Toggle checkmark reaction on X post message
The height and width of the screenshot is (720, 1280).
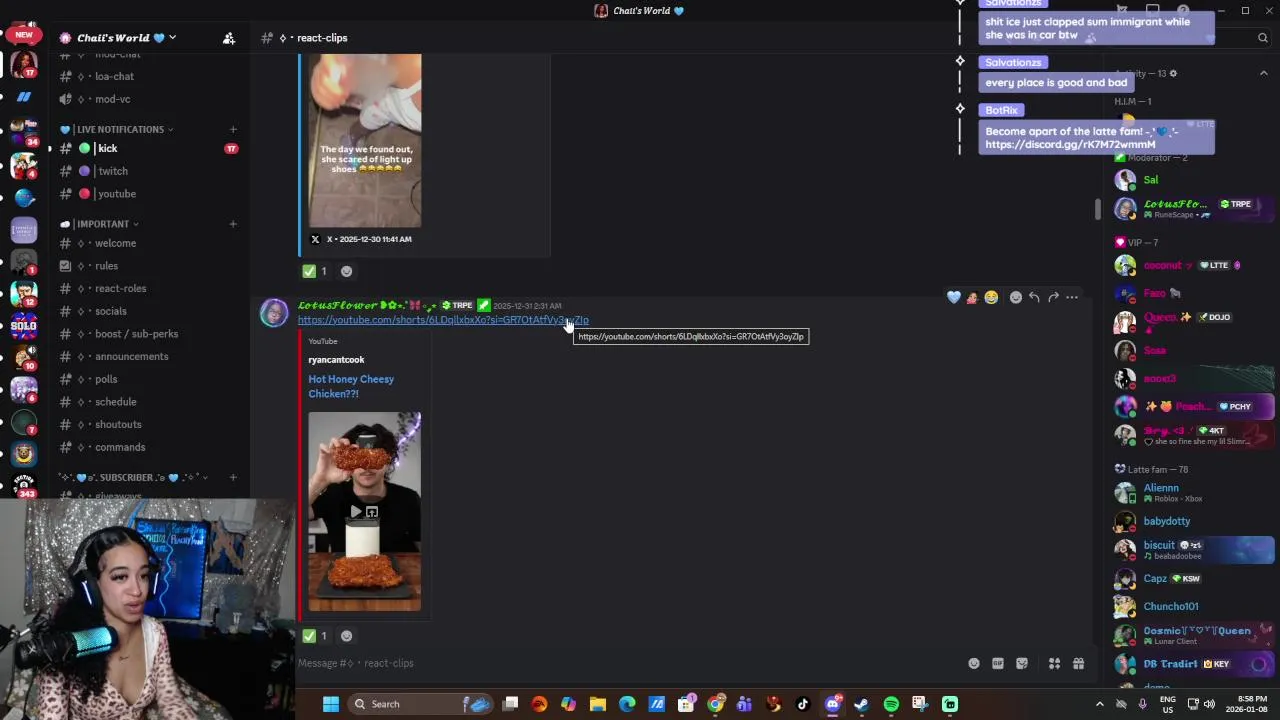316,271
